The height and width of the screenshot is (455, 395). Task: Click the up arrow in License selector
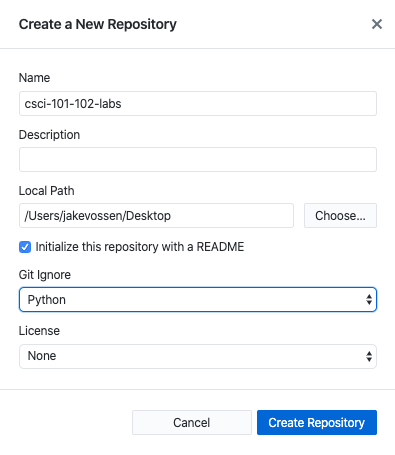point(369,353)
